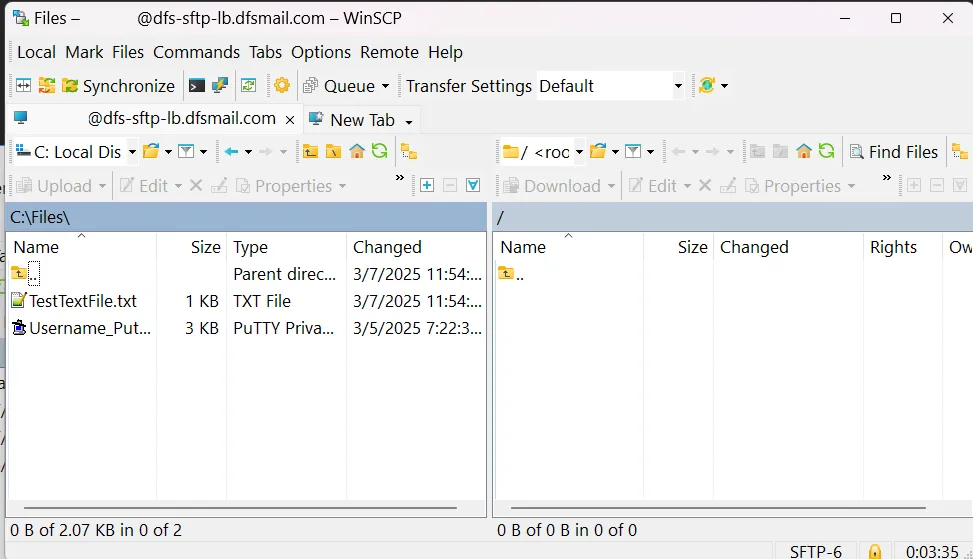Viewport: 973px width, 559px height.
Task: Sort local files by Changed column
Action: point(416,247)
